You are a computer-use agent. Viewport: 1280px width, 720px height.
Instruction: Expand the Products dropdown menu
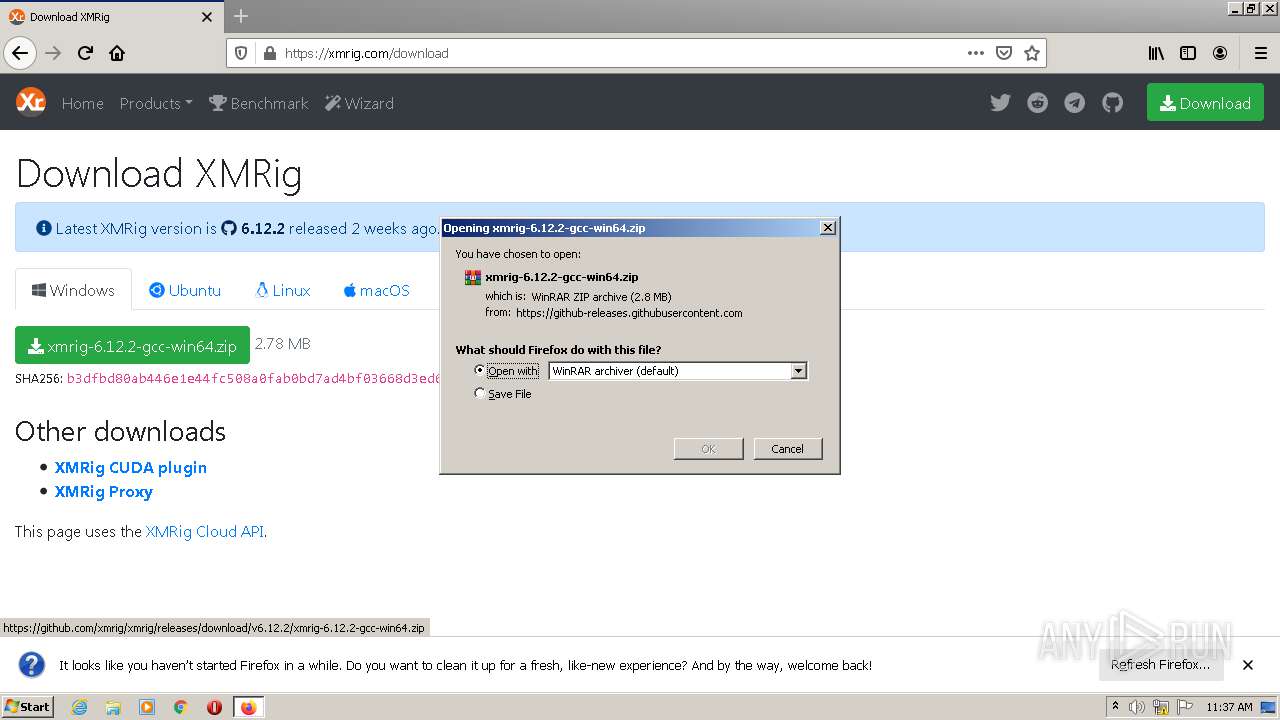click(x=156, y=103)
